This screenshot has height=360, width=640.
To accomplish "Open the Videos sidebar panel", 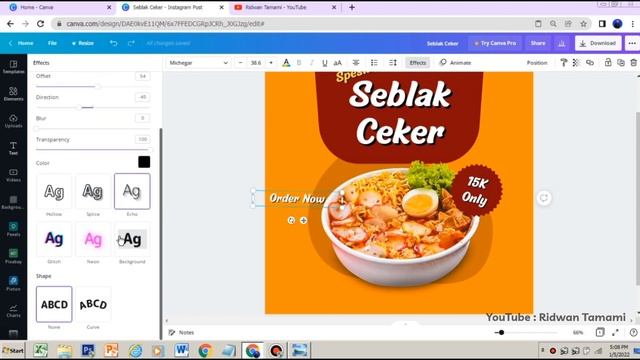I will pyautogui.click(x=13, y=175).
